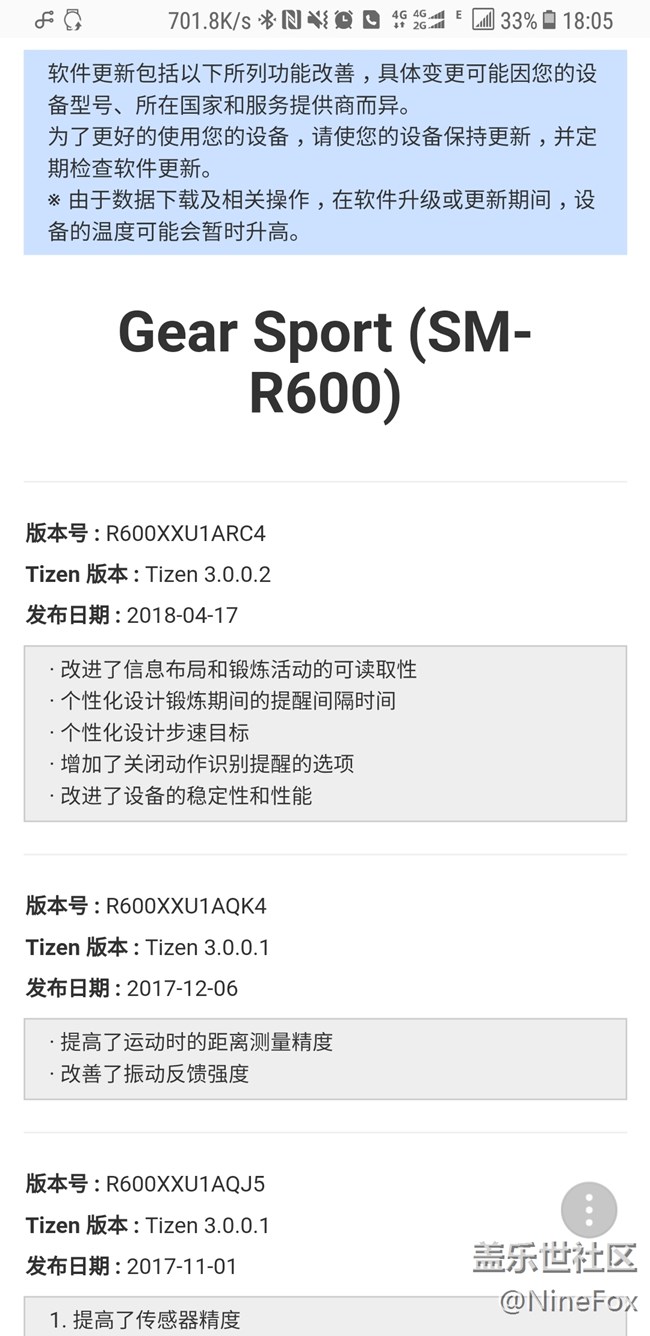Tap the NFC status icon
Image resolution: width=650 pixels, height=1336 pixels.
pos(291,20)
